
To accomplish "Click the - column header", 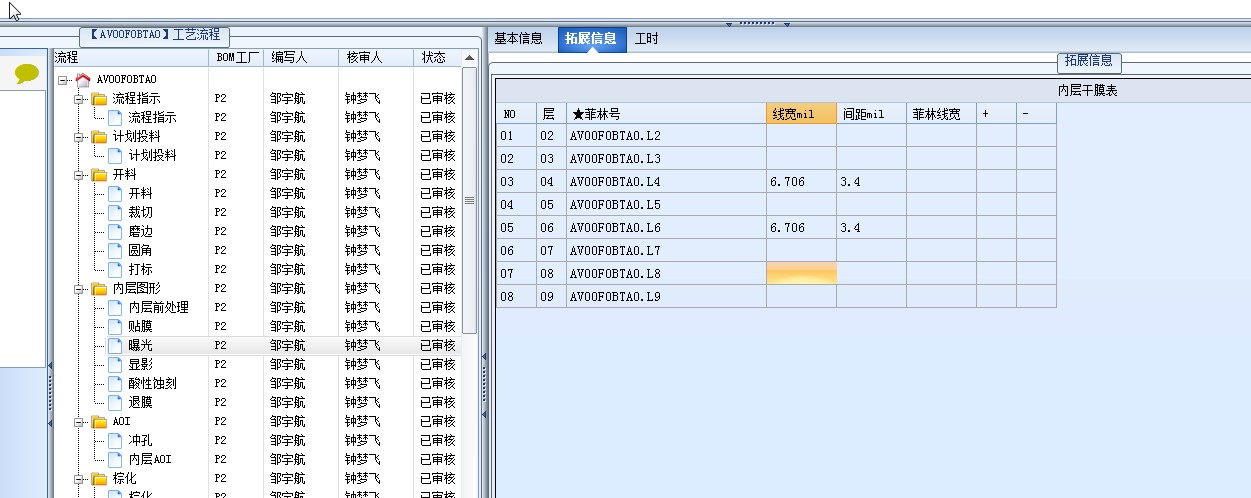I will point(1036,114).
